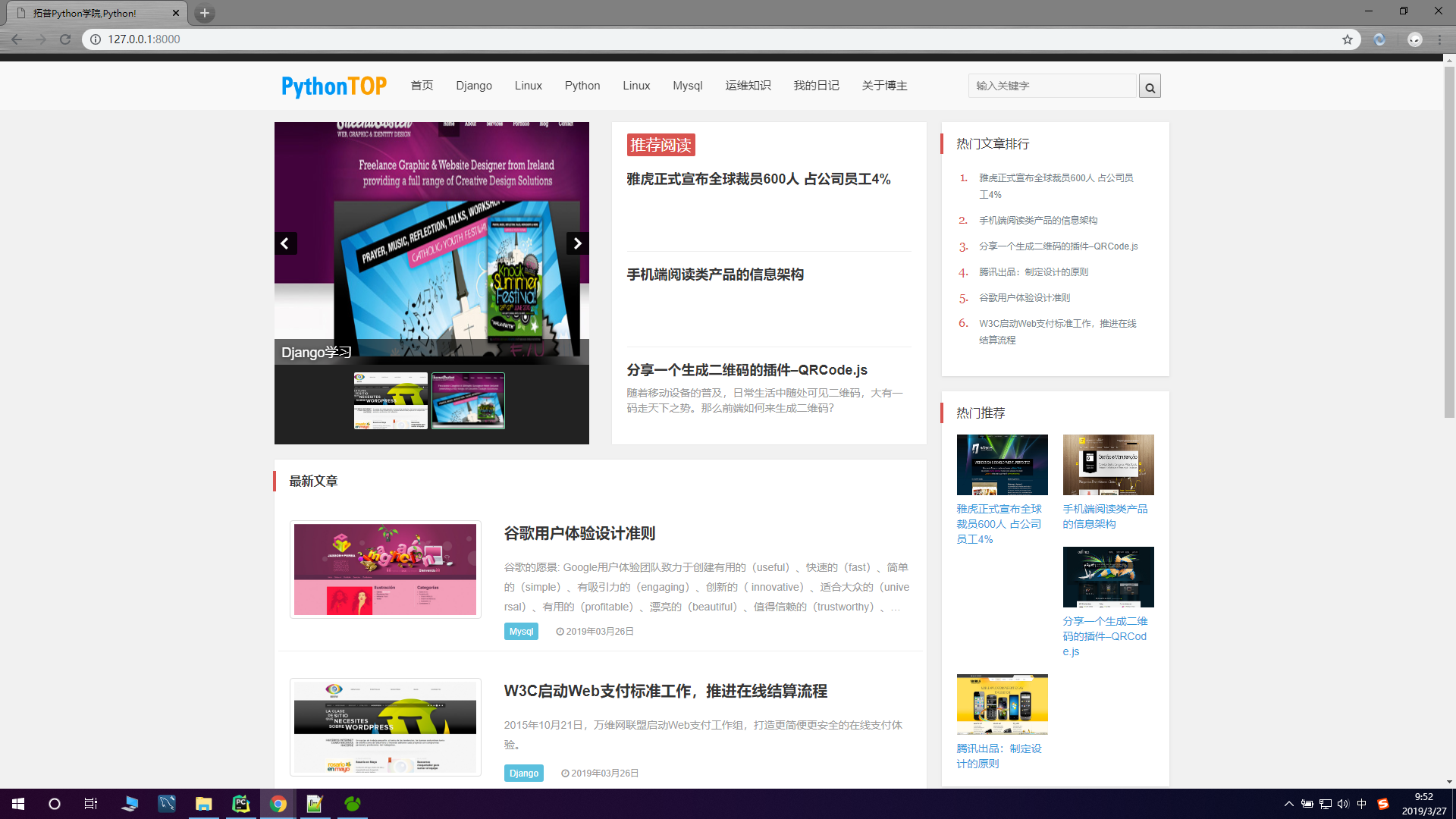1456x819 pixels.
Task: Click the extension icon beside the star
Action: [x=1380, y=39]
